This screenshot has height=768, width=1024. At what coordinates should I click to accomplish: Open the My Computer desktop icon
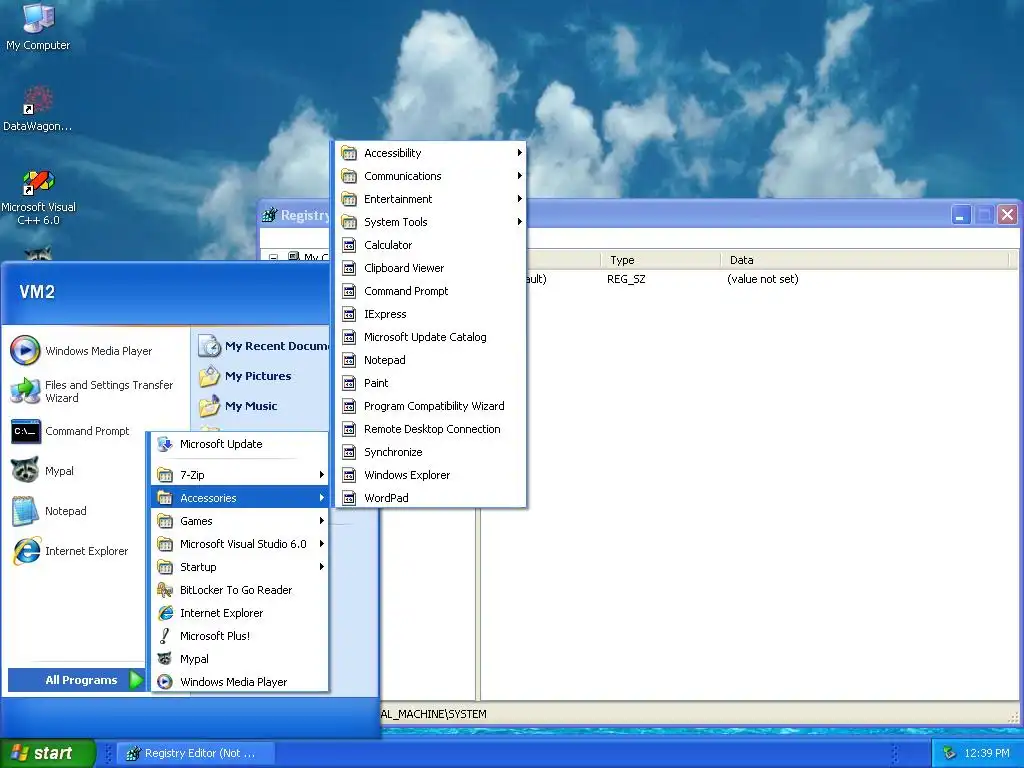[38, 27]
